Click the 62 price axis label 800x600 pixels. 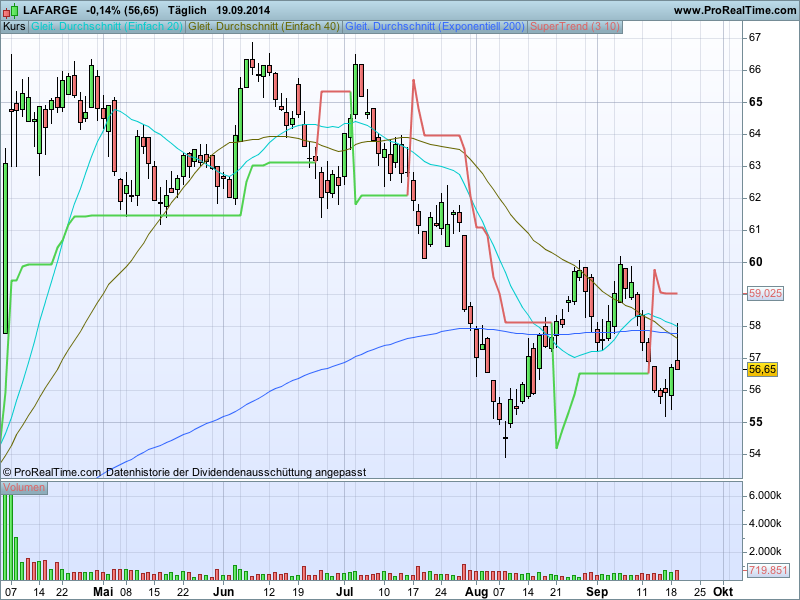point(755,197)
